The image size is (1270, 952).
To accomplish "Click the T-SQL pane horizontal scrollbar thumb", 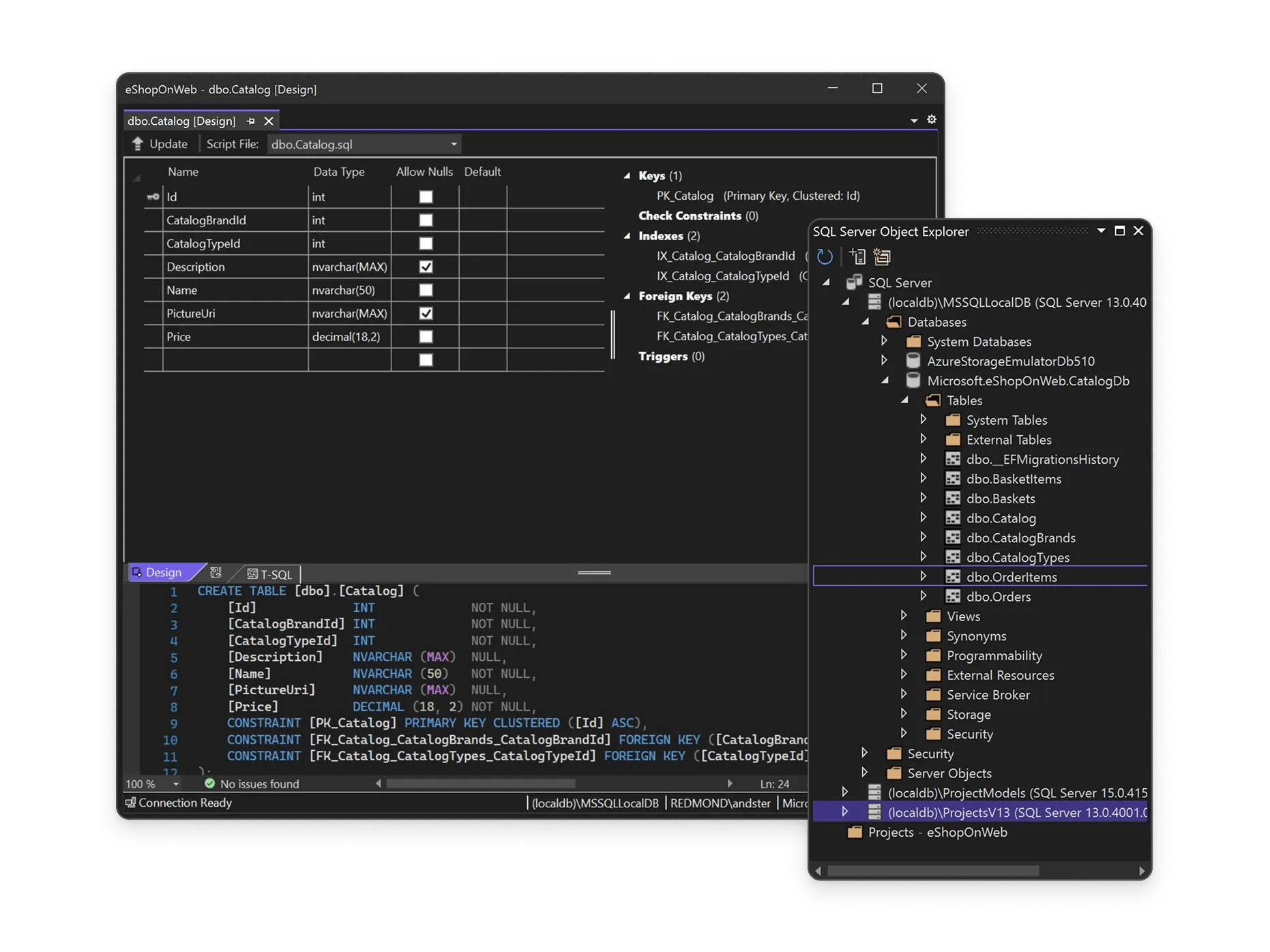I will coord(481,784).
